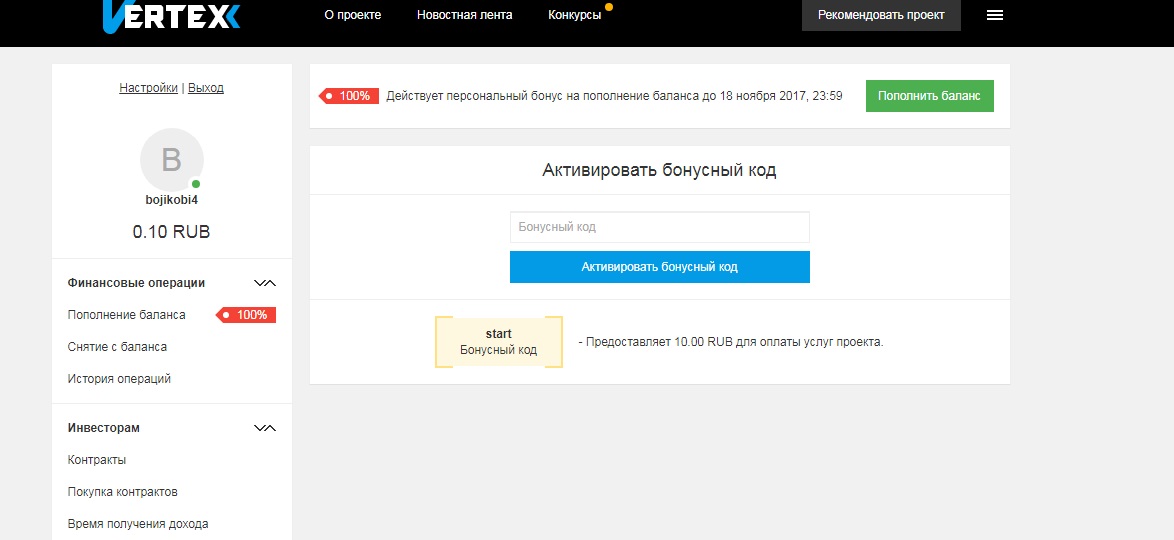Click the yellow start bonus code ticket

click(498, 342)
